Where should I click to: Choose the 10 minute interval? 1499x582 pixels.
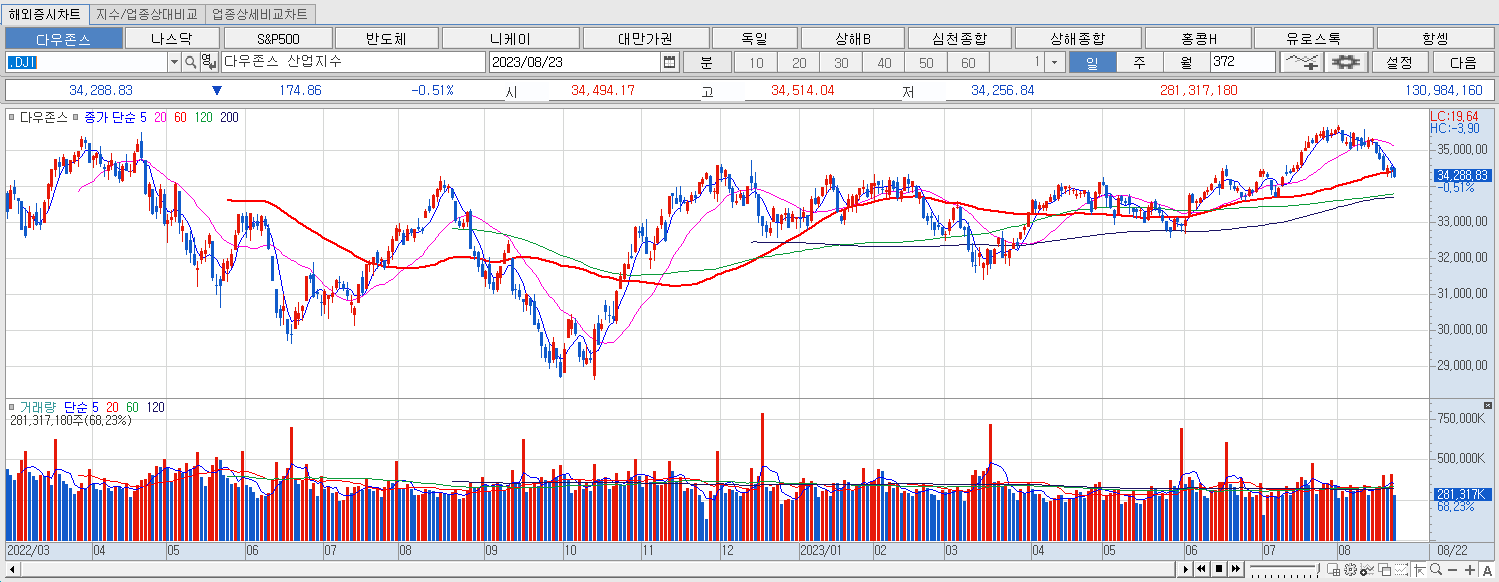[756, 62]
